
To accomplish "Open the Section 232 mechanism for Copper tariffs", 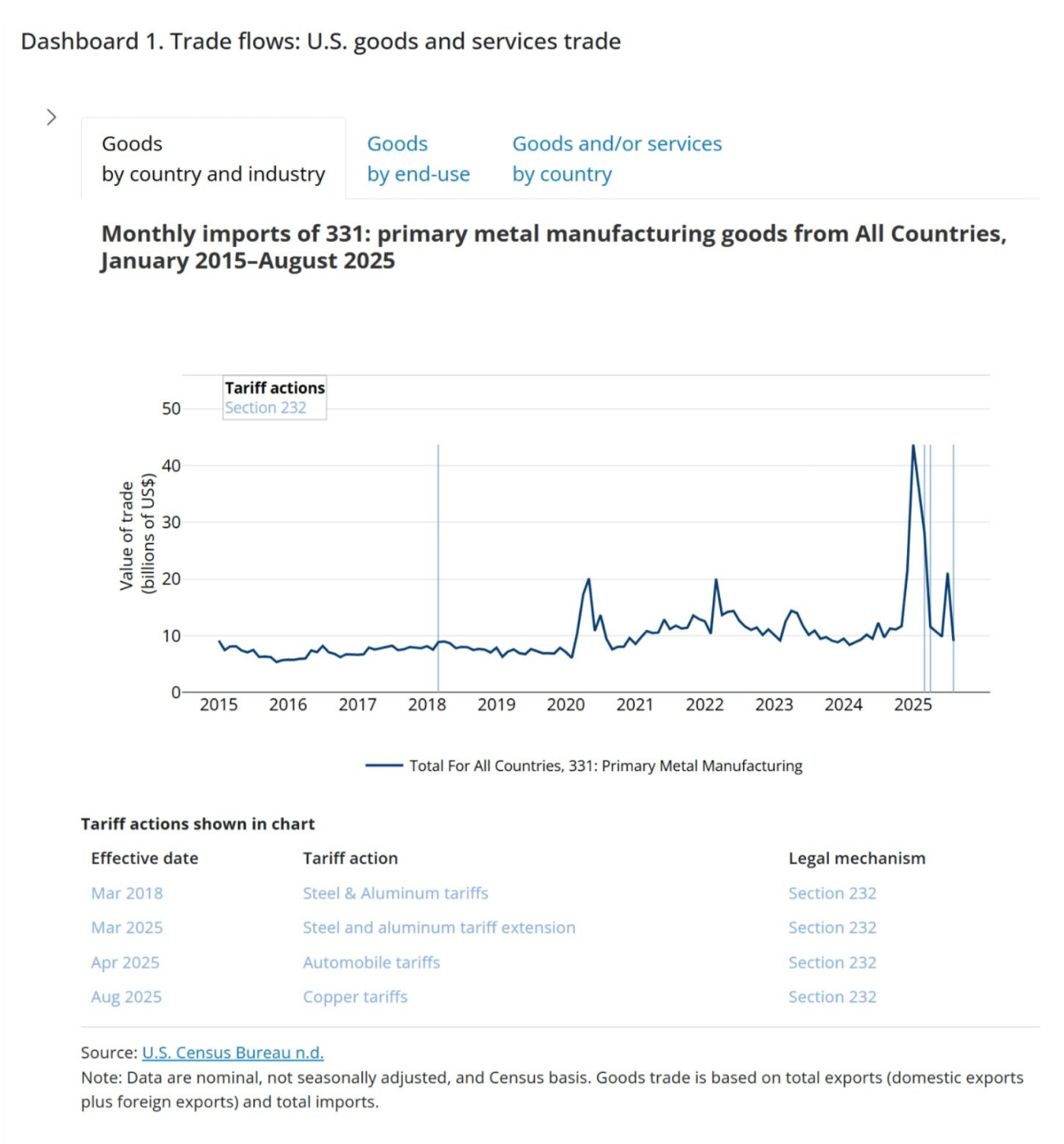I will [832, 997].
